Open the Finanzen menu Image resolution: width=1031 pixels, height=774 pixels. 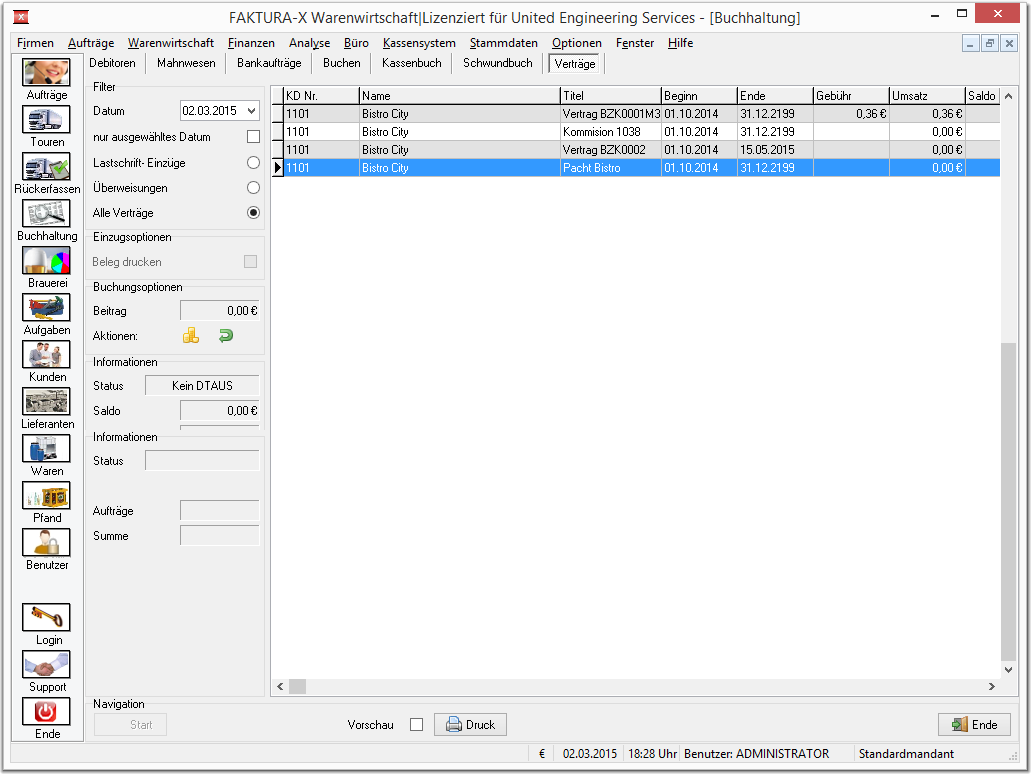251,43
